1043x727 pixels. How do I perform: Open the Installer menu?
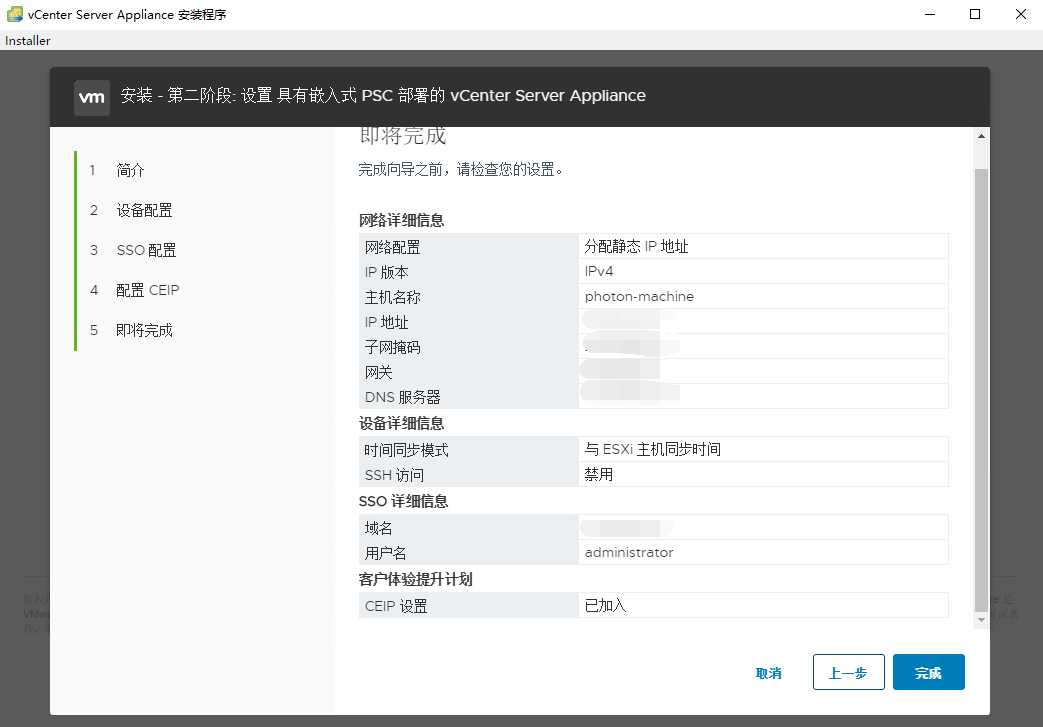tap(27, 40)
